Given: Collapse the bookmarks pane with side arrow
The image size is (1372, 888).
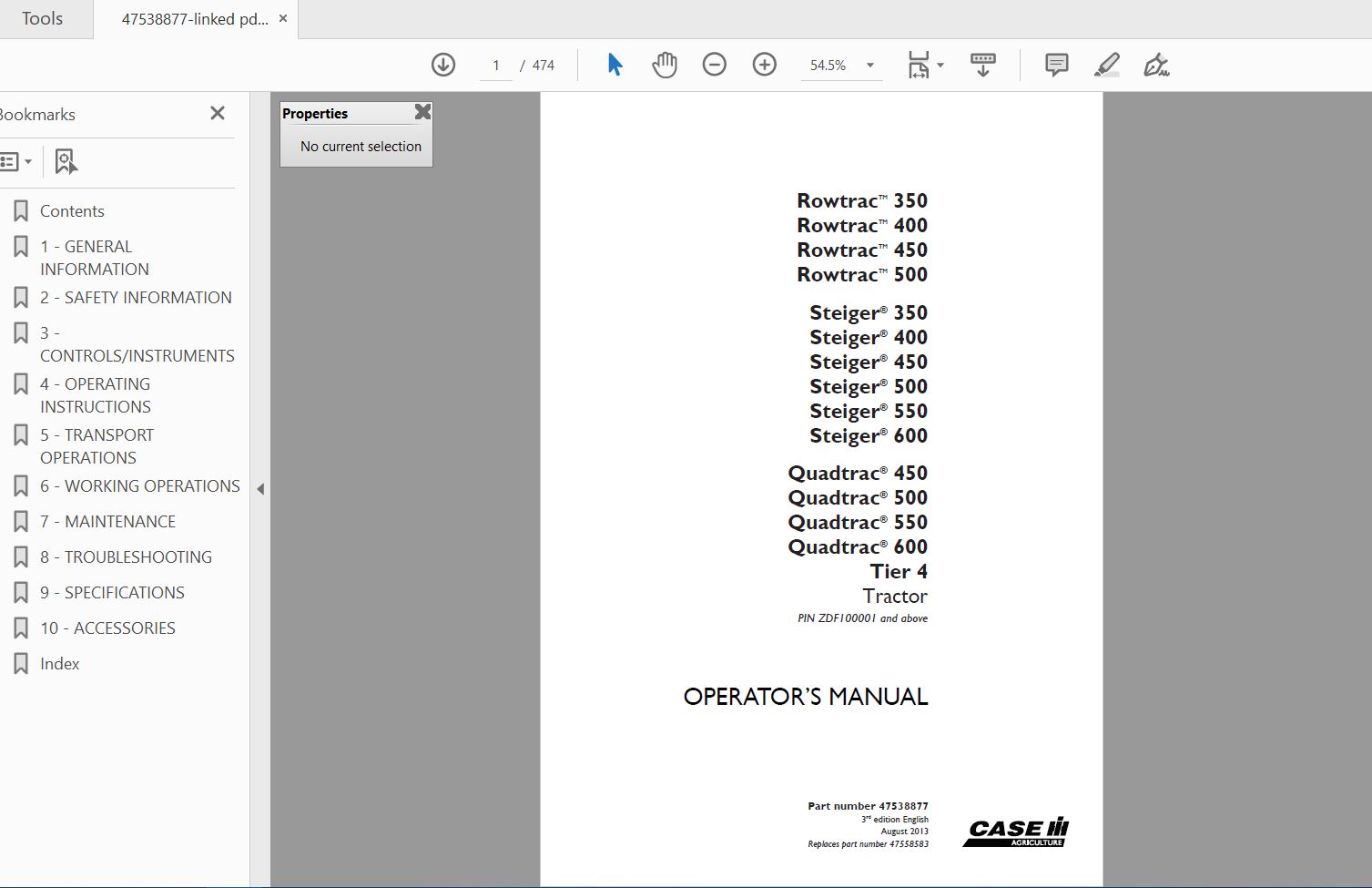Looking at the screenshot, I should (260, 489).
